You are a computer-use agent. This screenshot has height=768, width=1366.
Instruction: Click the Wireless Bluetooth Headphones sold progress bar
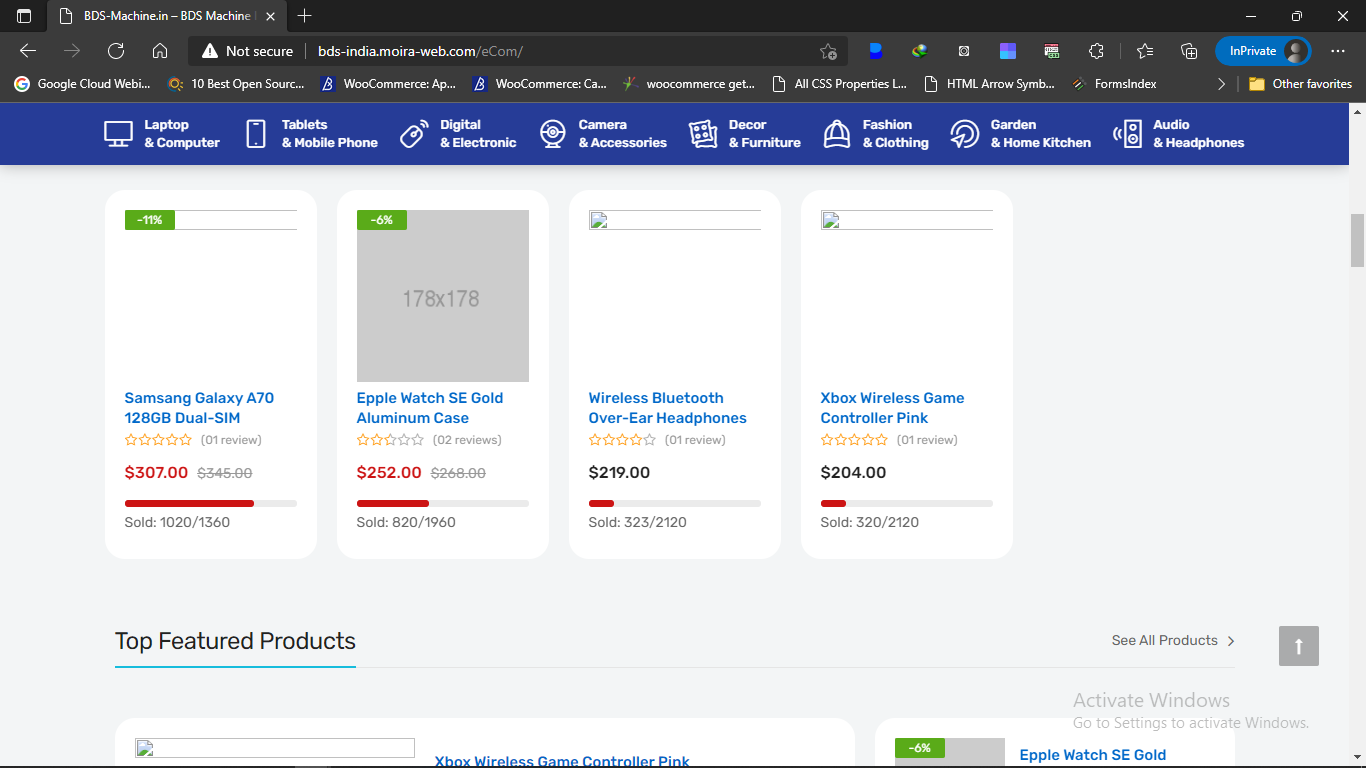click(675, 503)
